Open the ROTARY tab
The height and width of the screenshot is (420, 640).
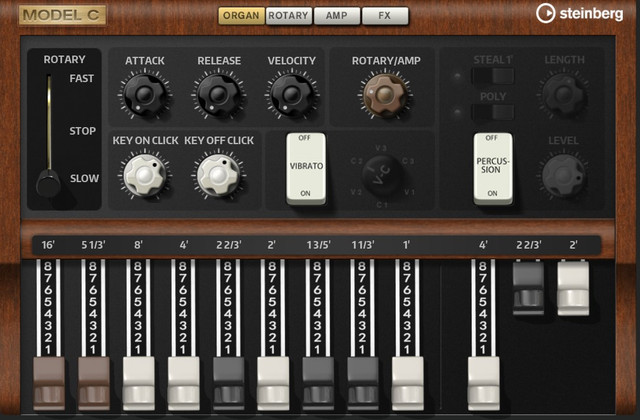pos(289,16)
